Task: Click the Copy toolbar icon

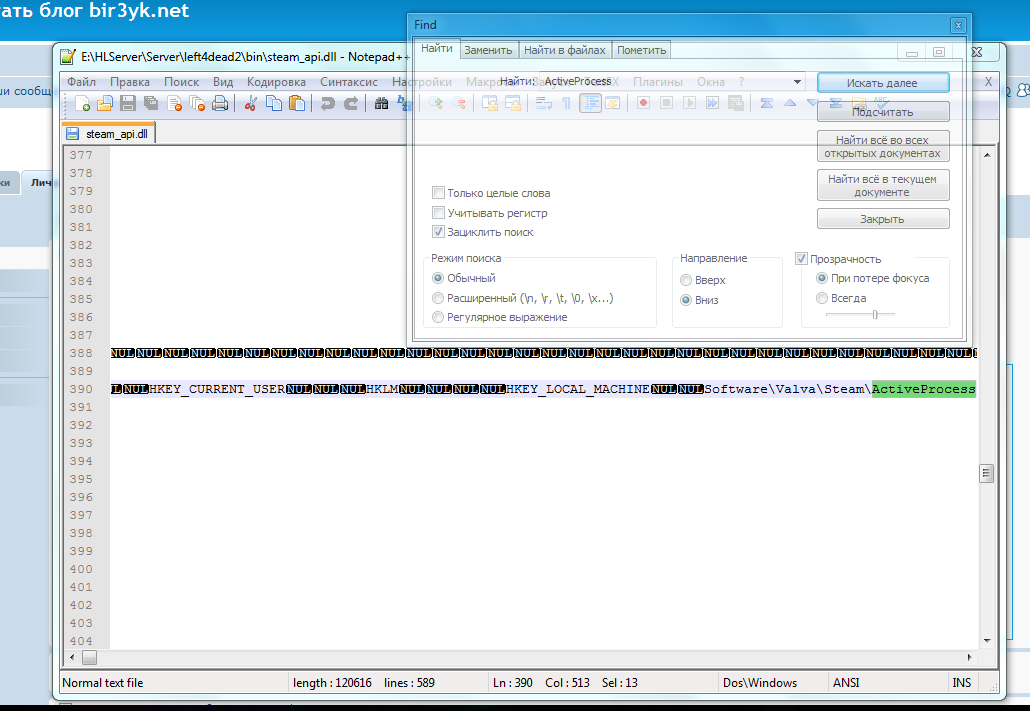Action: [273, 103]
